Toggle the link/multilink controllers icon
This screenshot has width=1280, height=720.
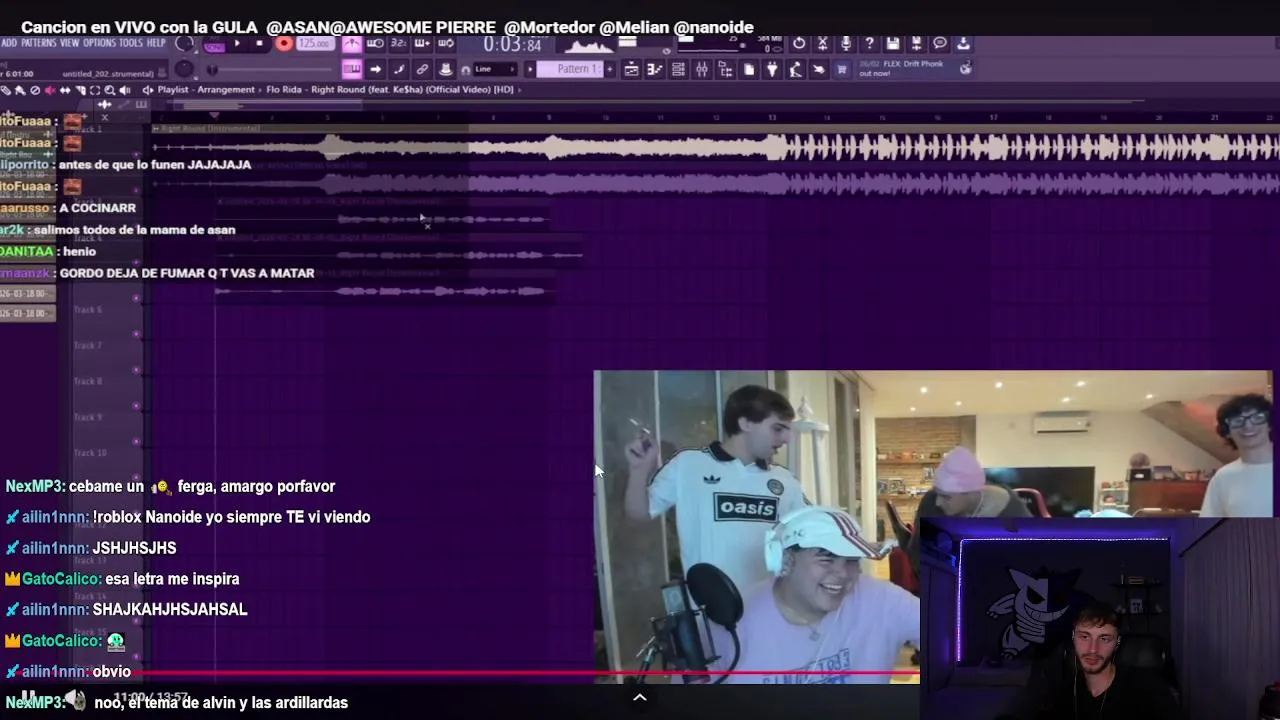pyautogui.click(x=422, y=69)
